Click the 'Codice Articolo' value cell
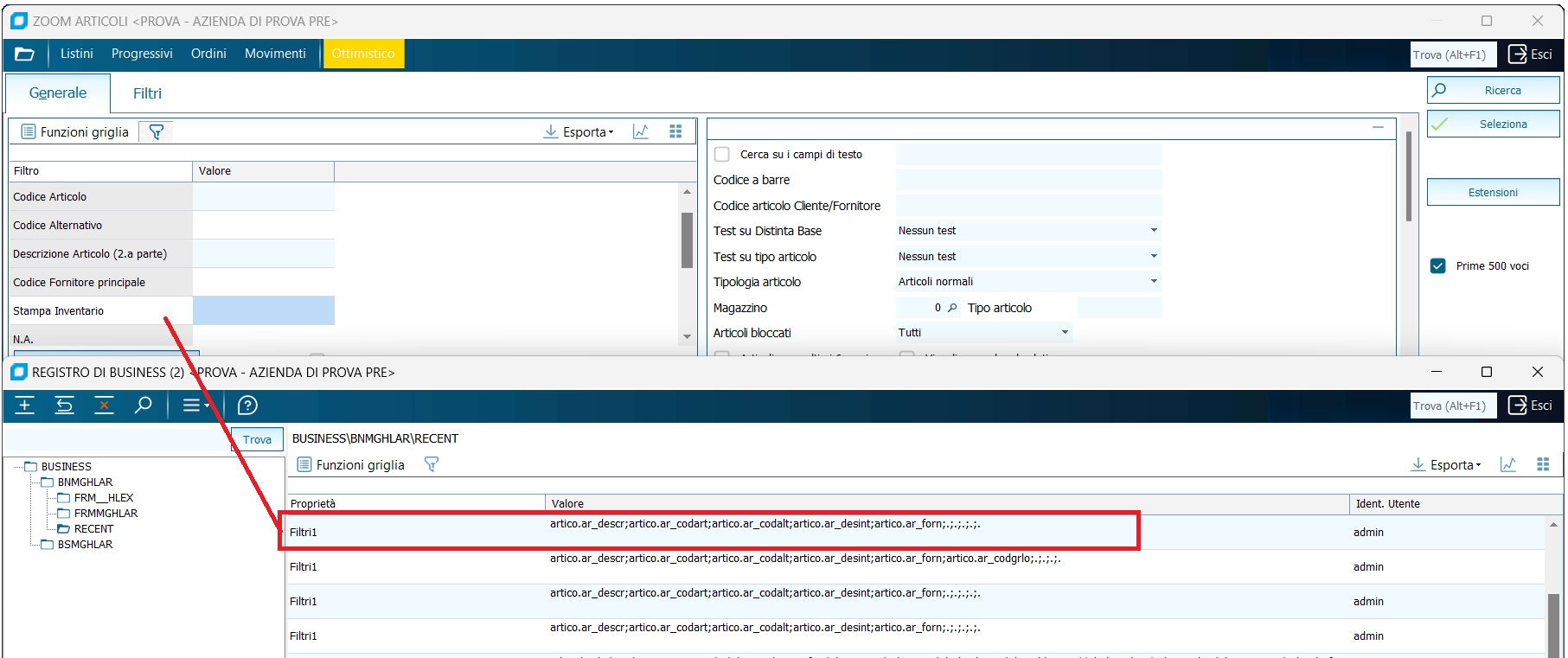Viewport: 1568px width, 658px height. tap(263, 196)
